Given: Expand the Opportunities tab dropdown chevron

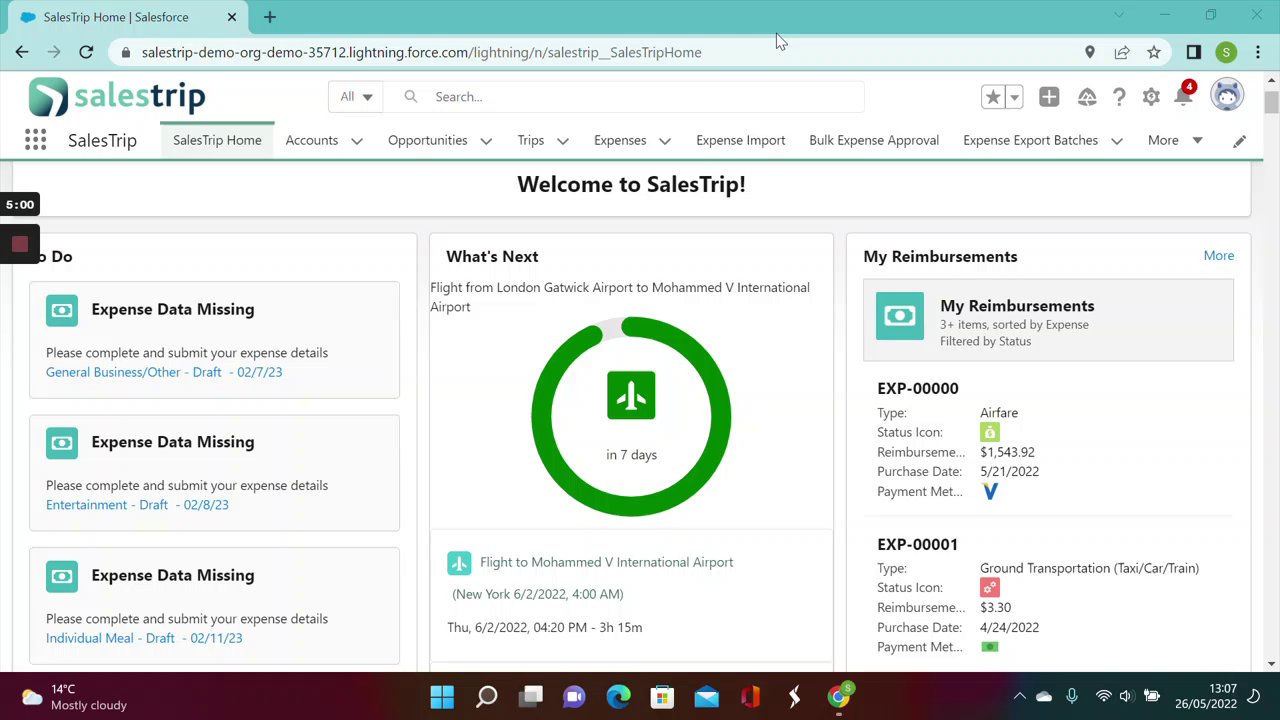Looking at the screenshot, I should click(486, 141).
